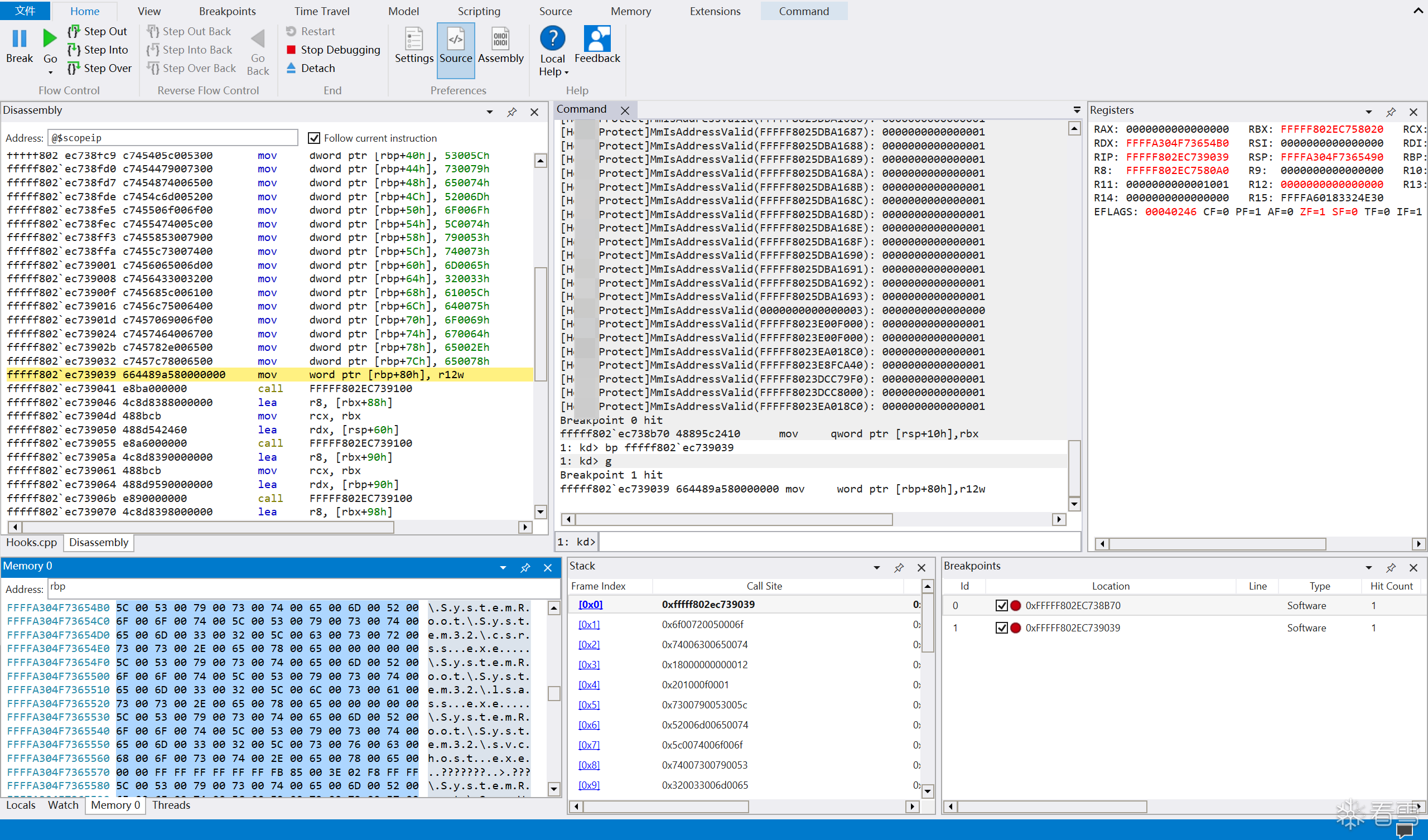Switch to Assembly mode icon
1428x840 pixels.
point(500,40)
